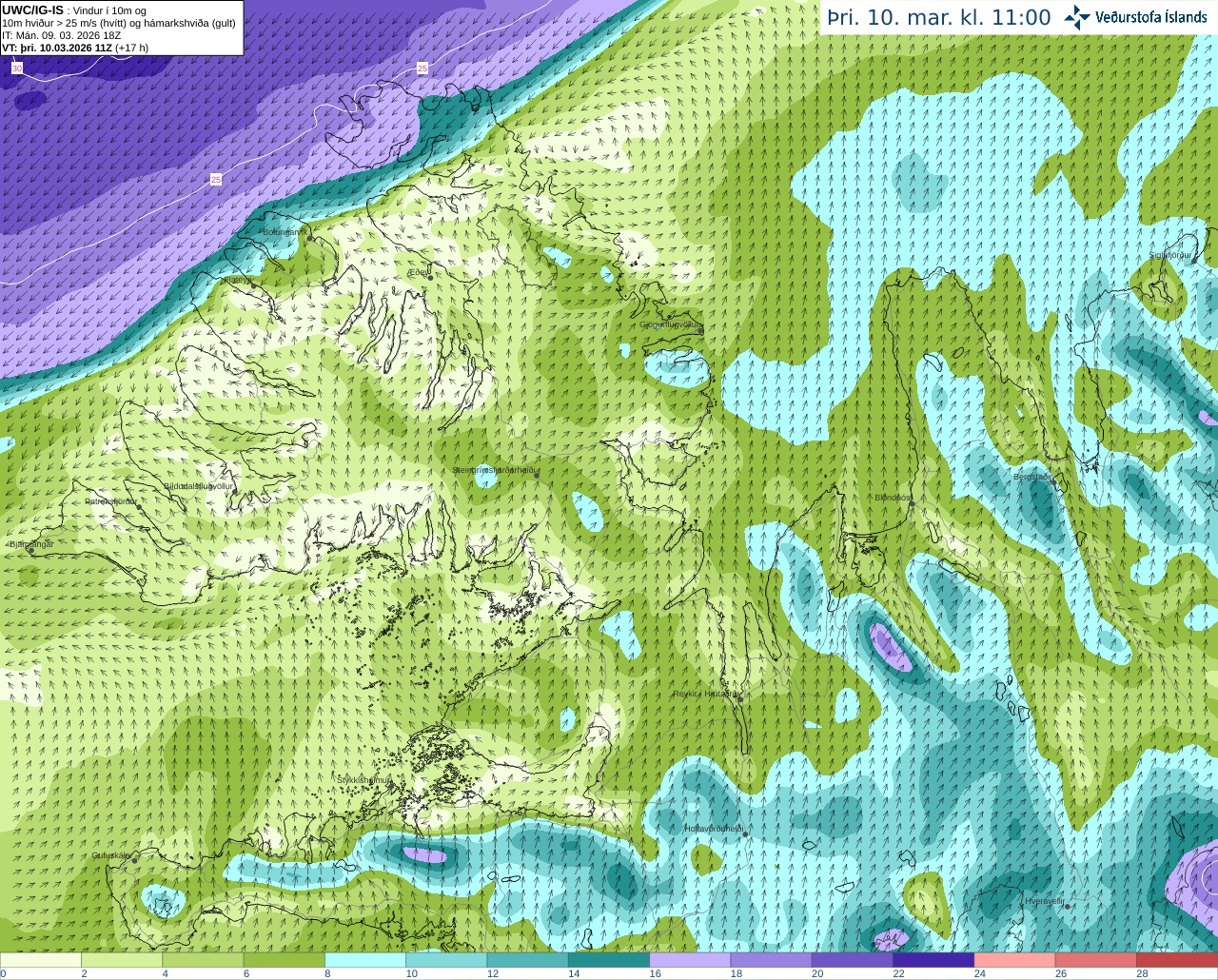Click the 'IT: Mán. 09. 03. 2026 18Z' line

62,35
